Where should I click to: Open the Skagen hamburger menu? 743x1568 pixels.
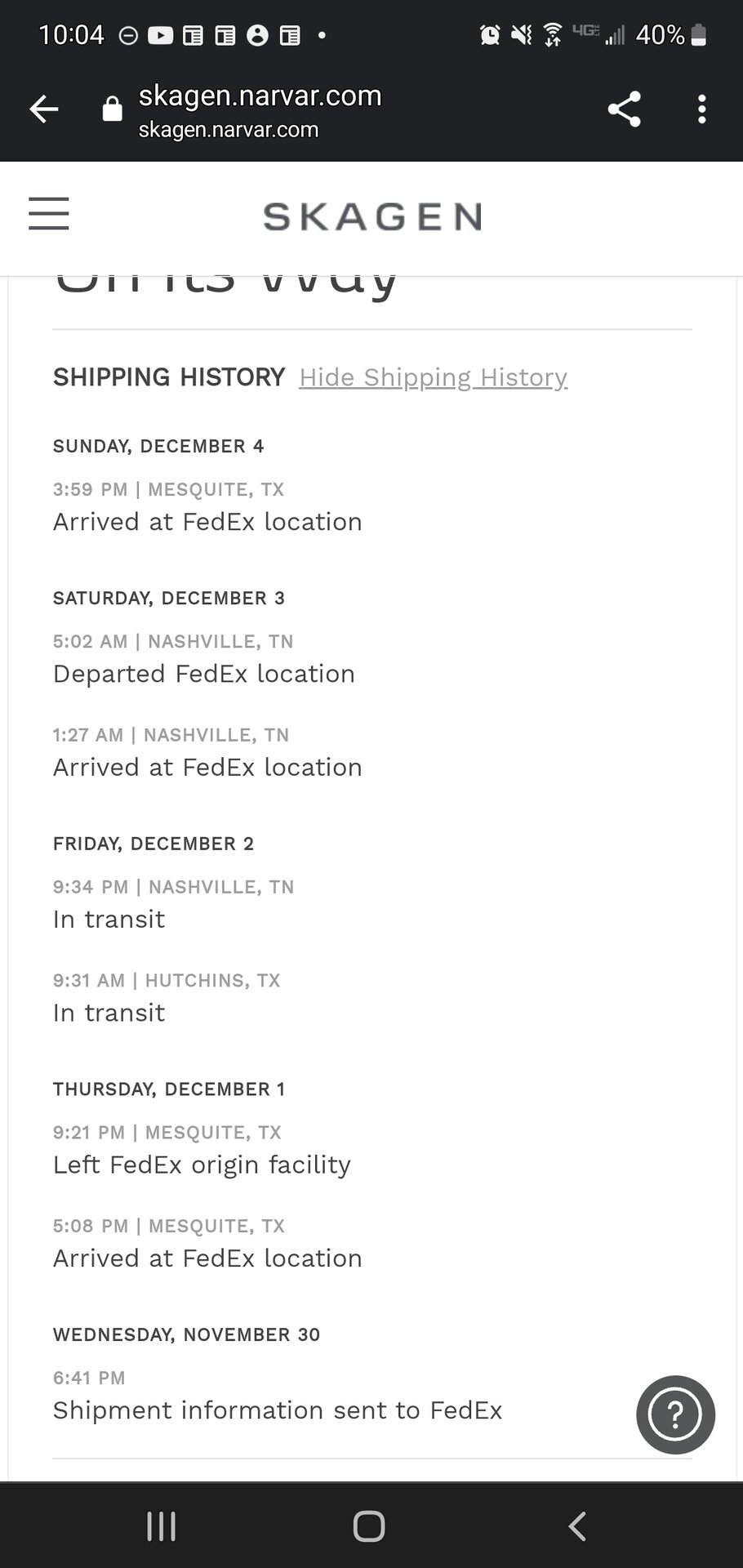pyautogui.click(x=49, y=214)
